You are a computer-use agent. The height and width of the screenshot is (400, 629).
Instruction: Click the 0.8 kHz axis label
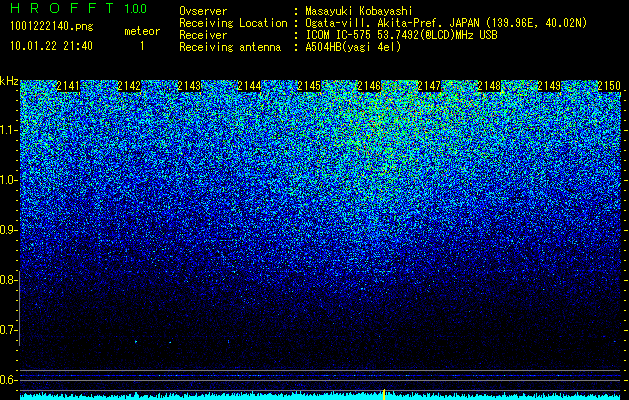point(8,280)
